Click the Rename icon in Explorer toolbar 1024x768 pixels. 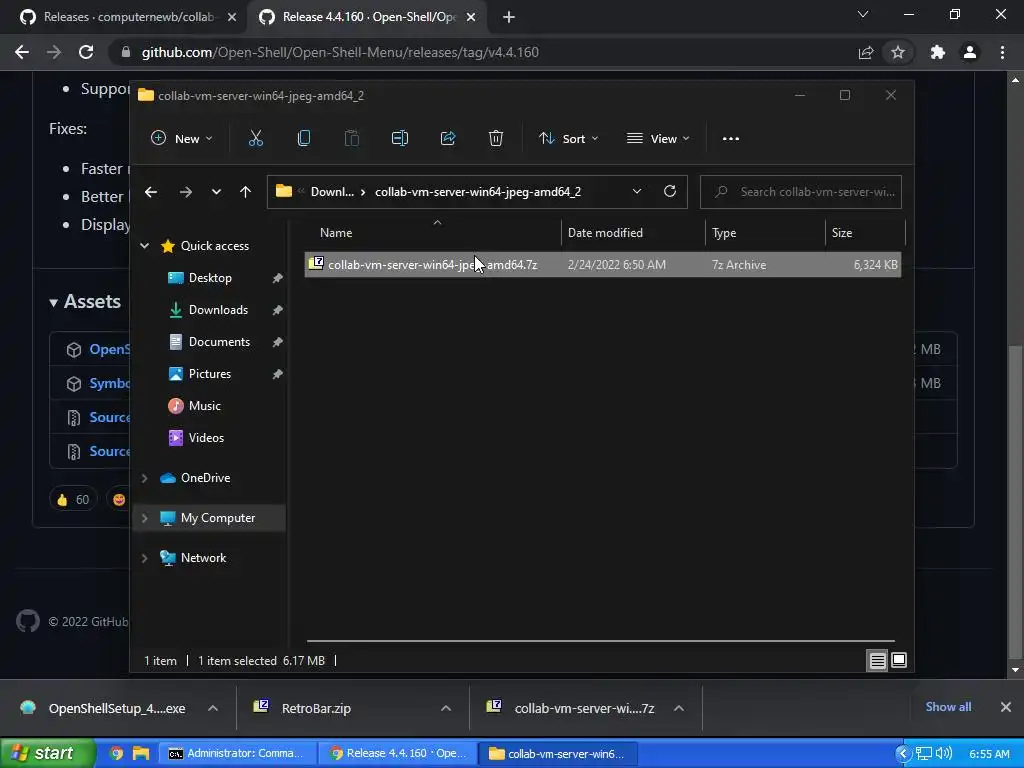coord(400,138)
